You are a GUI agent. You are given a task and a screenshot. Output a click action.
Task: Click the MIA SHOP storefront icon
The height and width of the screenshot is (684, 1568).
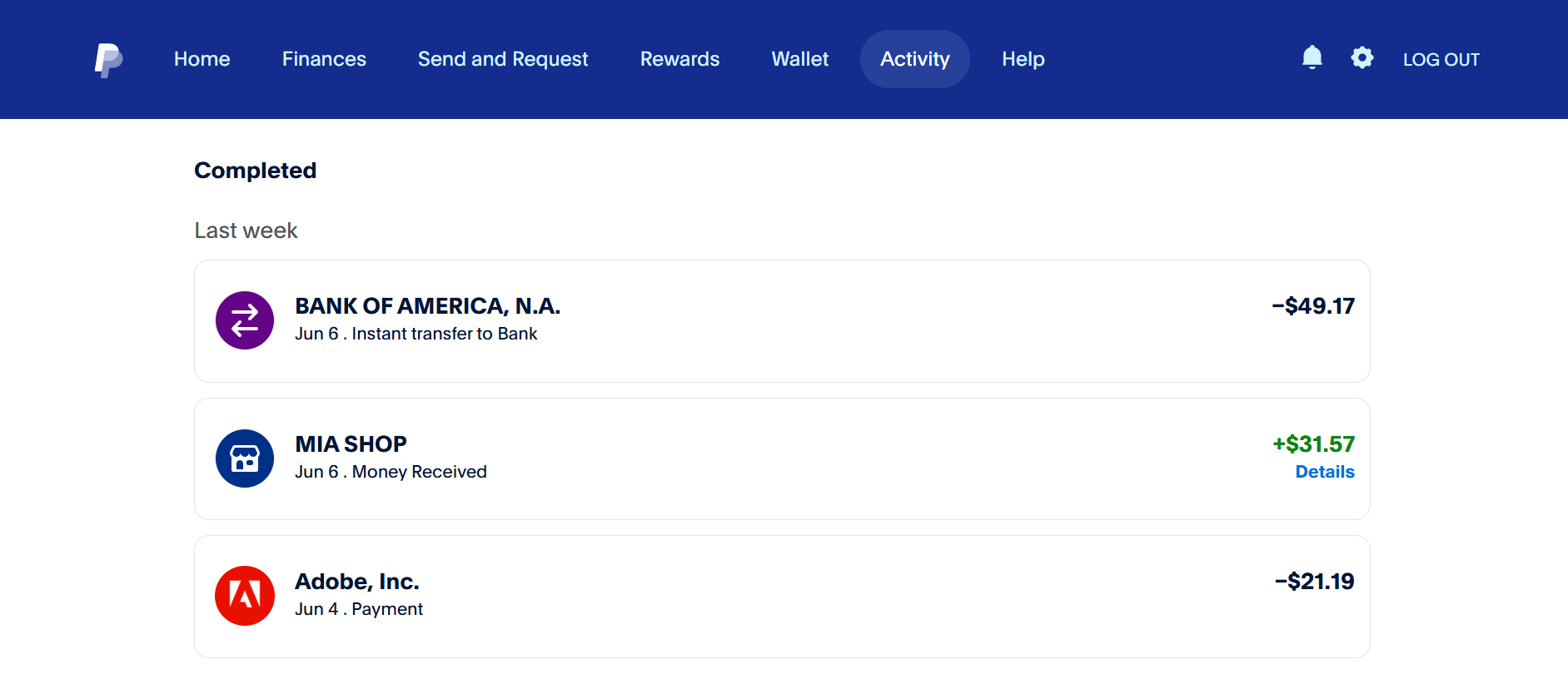click(x=245, y=458)
